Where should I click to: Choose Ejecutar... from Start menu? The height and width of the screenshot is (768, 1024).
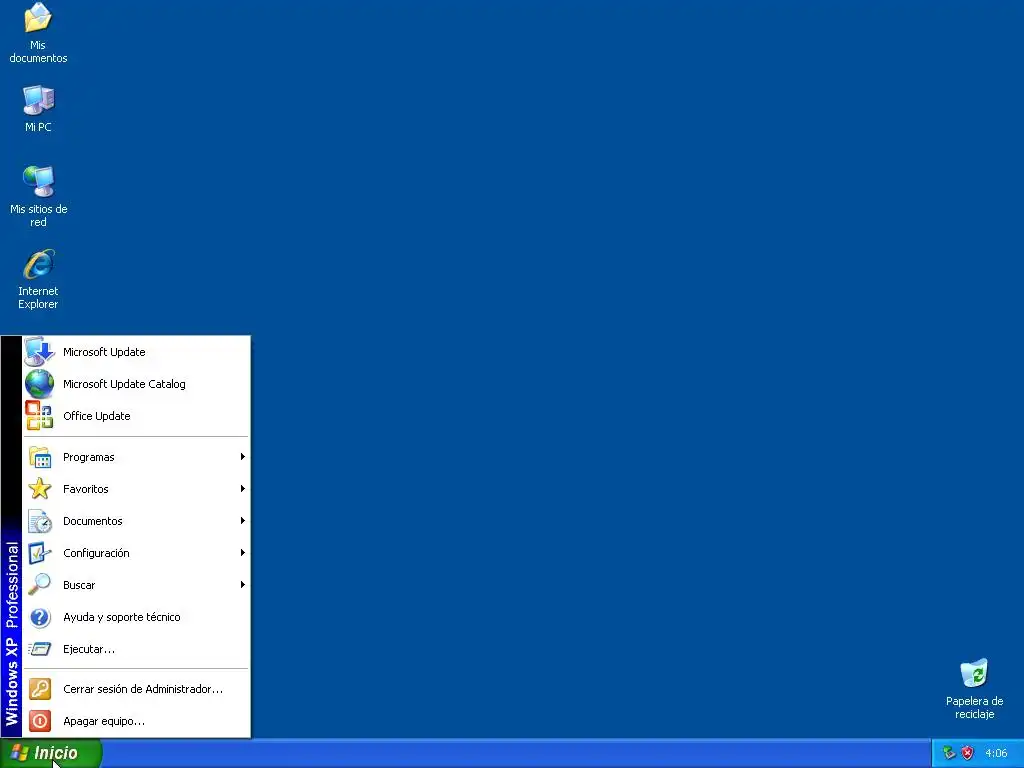(x=136, y=648)
